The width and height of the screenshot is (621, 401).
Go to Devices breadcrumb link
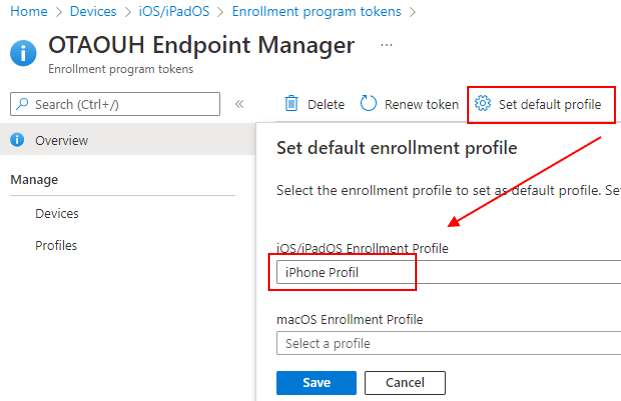pos(93,11)
